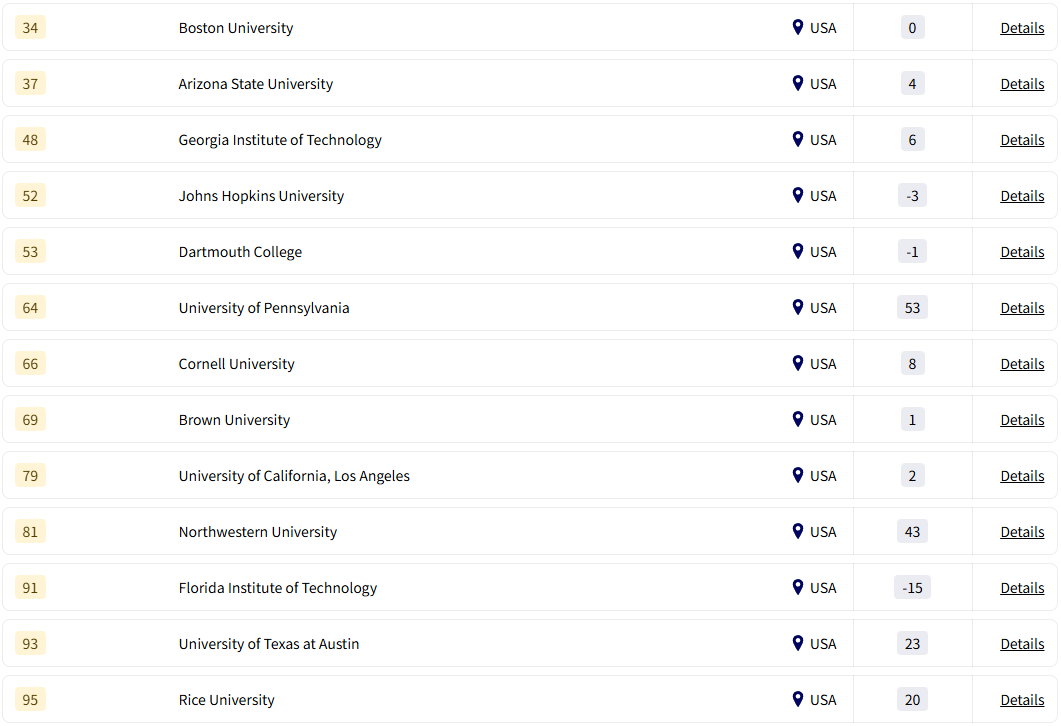This screenshot has width=1061, height=726.
Task: Open Details for Brown University
Action: 1022,420
